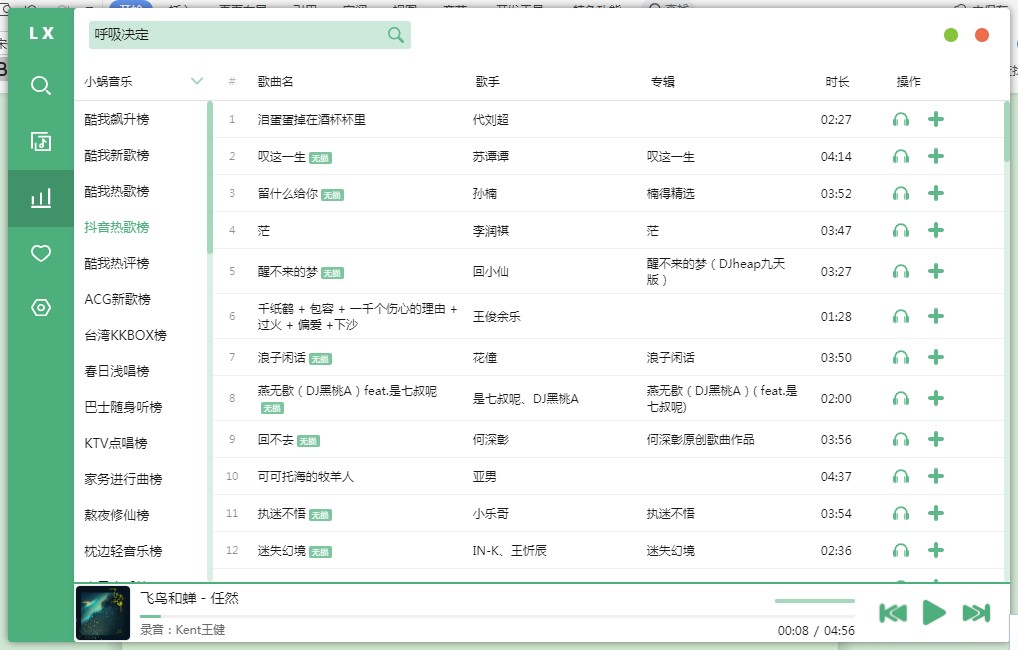
Task: Open settings hexagon icon in sidebar
Action: point(41,308)
